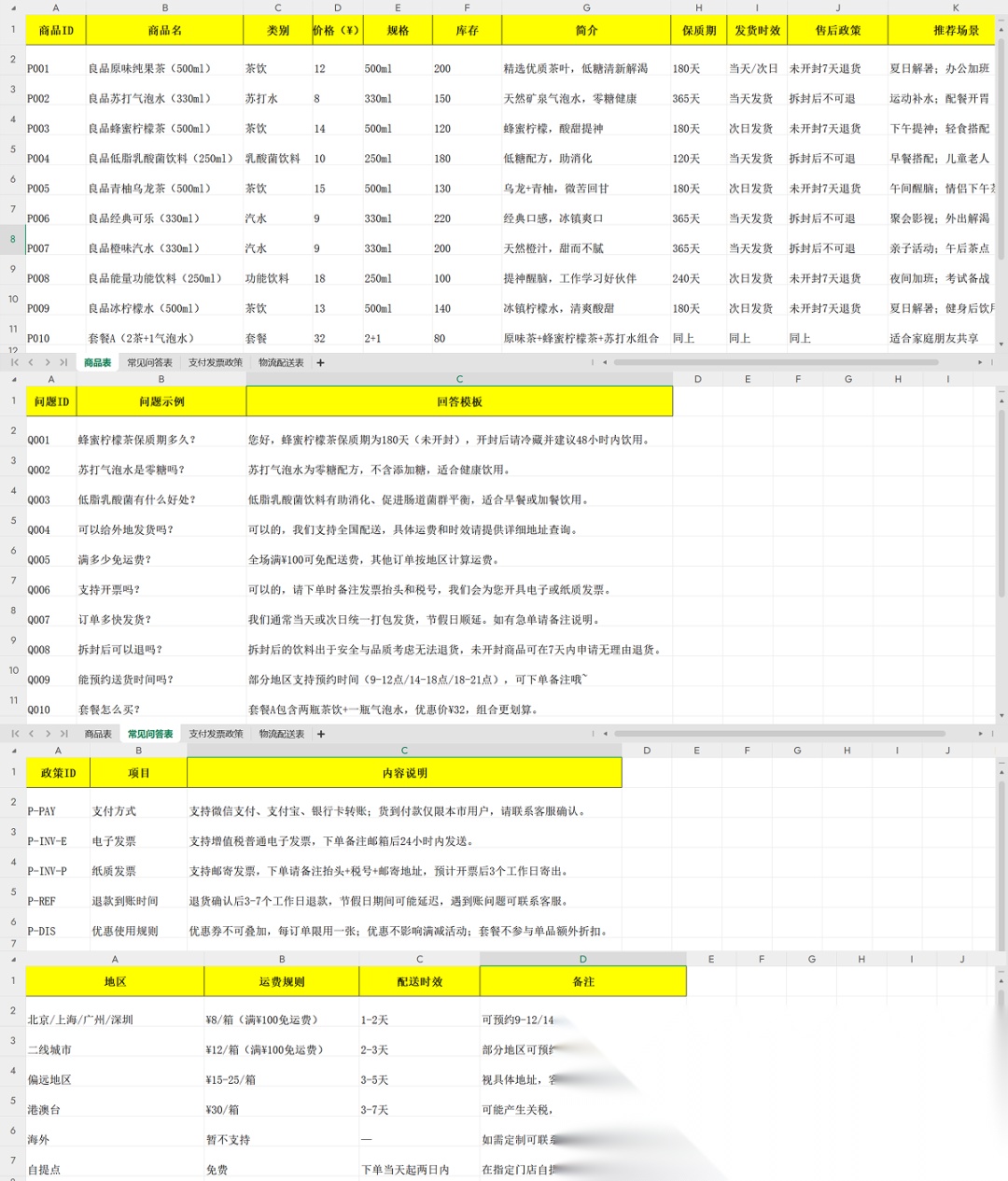Select question cell 拆封后可以退吗？

[x=161, y=642]
